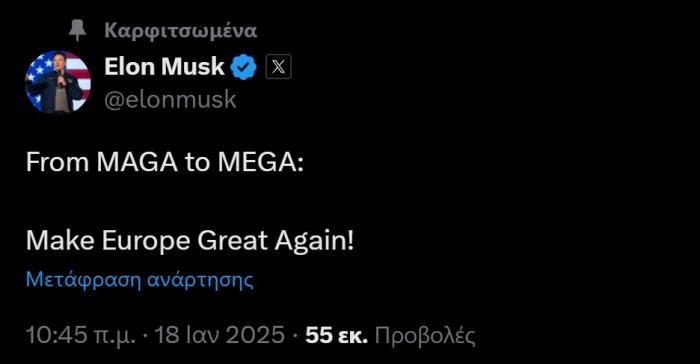Click the word MAGA in the tweet
This screenshot has height=364, width=700.
[138, 162]
